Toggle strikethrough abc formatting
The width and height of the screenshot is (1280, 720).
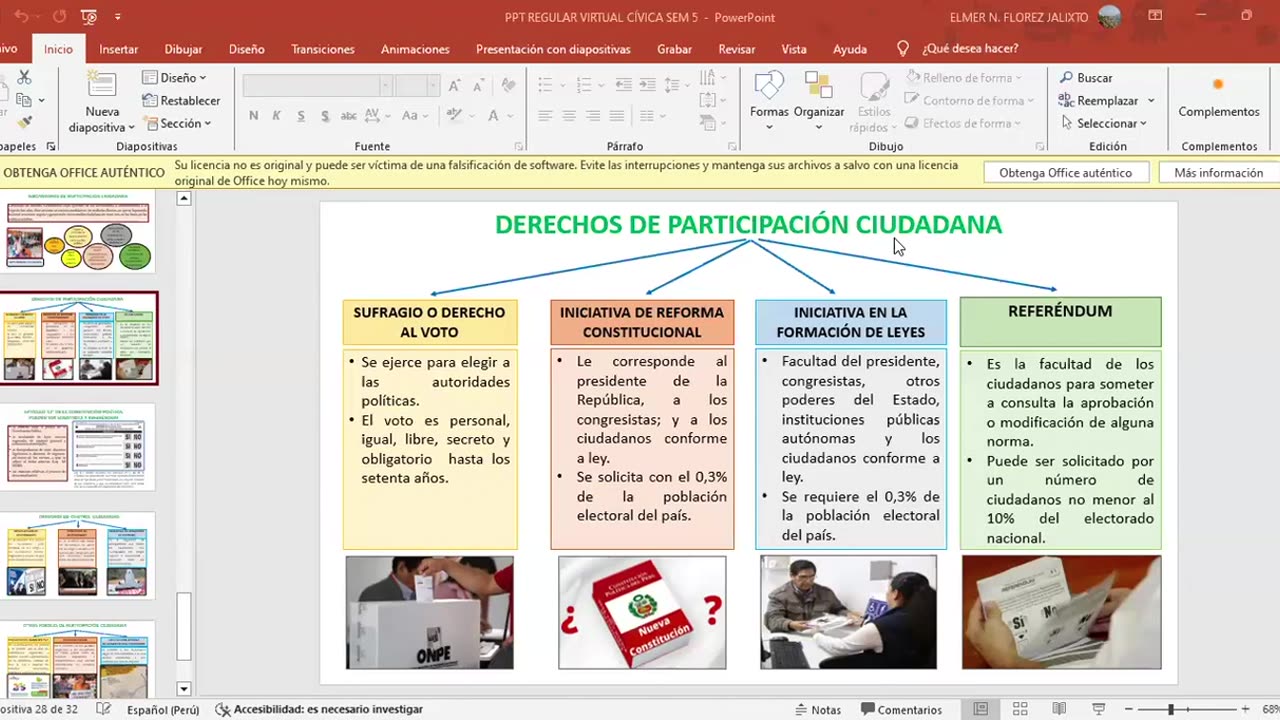[x=350, y=116]
